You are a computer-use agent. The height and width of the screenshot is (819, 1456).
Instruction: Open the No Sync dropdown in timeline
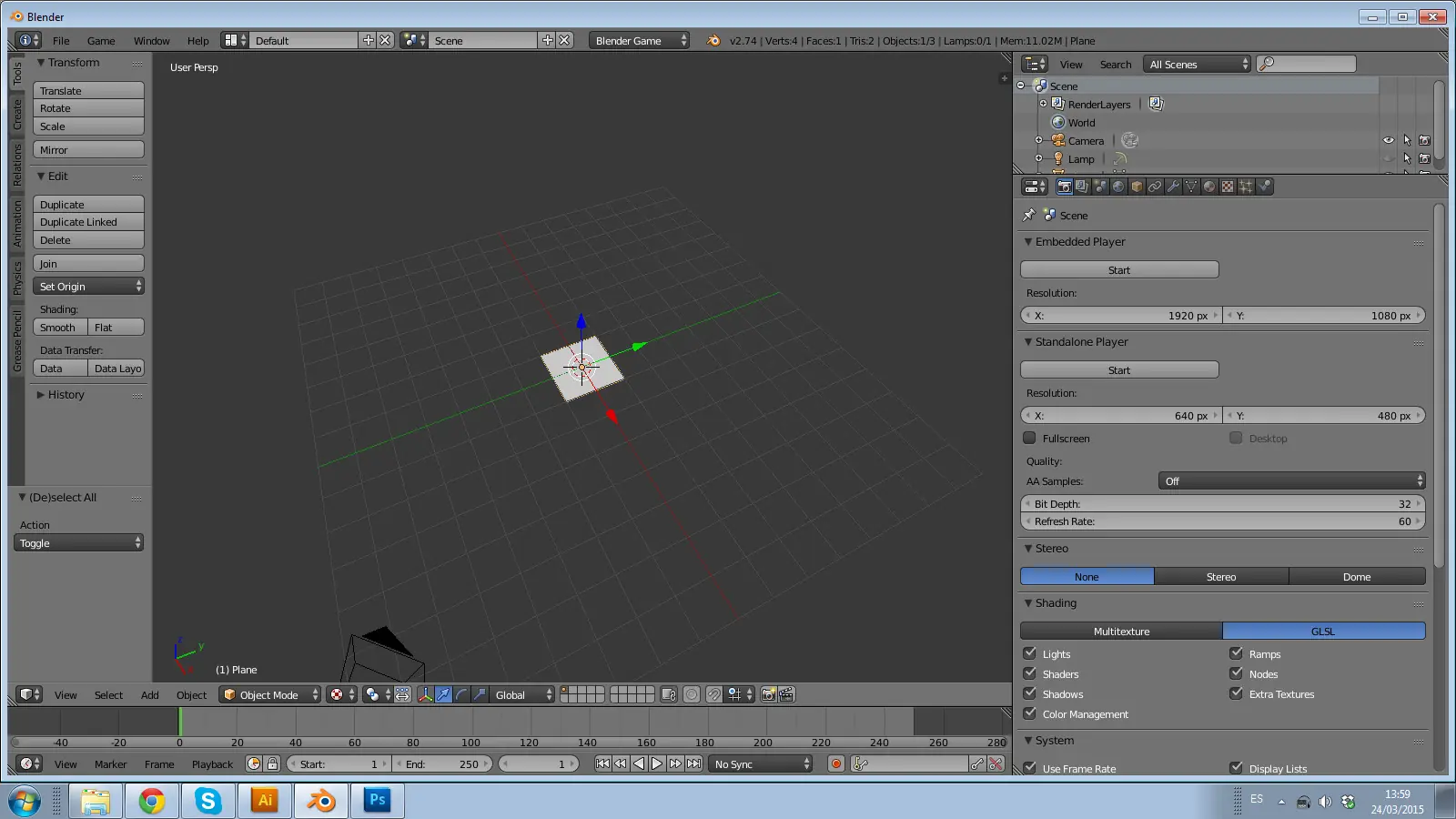tap(760, 763)
